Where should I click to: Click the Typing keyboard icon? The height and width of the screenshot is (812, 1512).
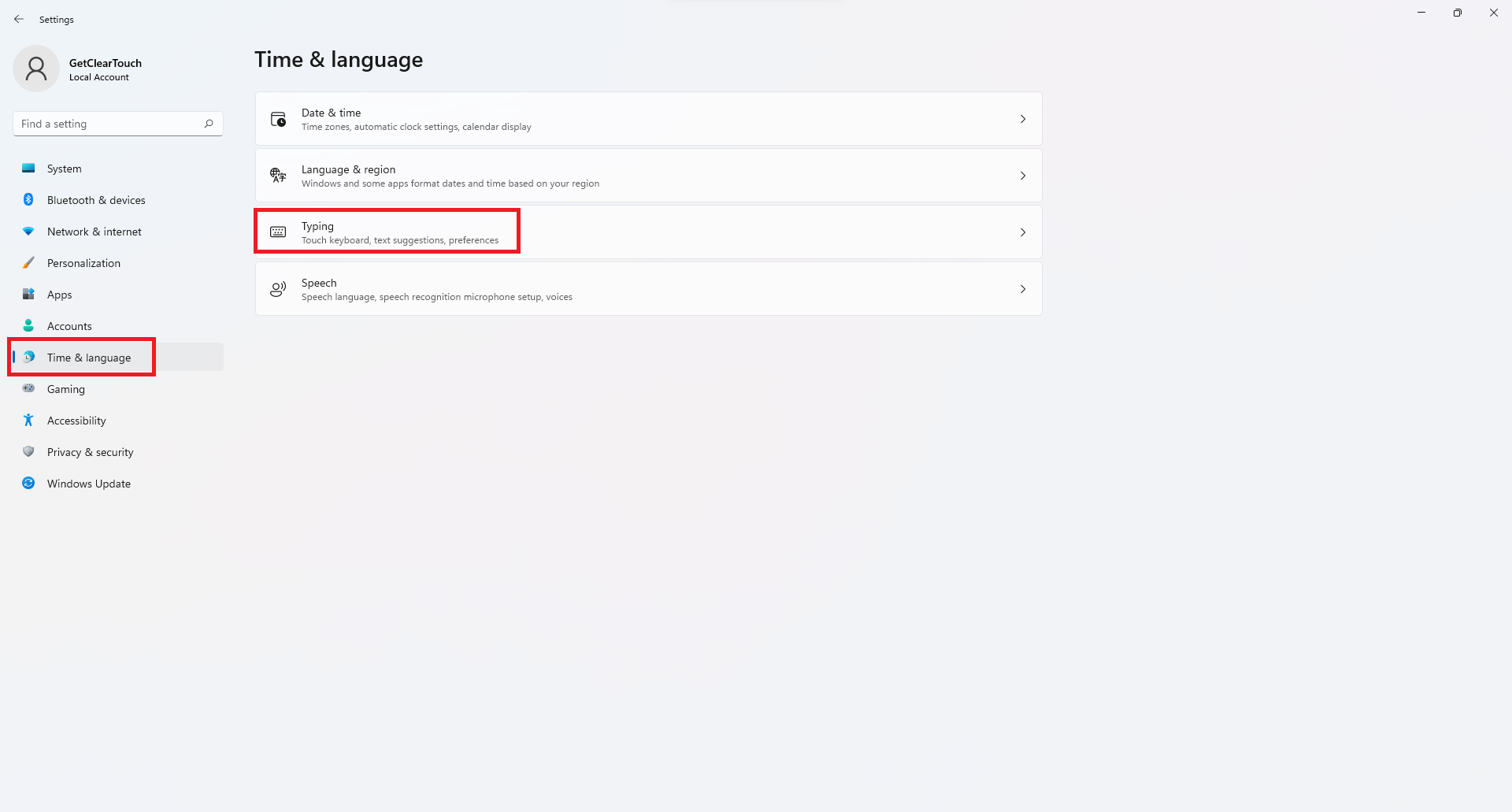[x=278, y=232]
